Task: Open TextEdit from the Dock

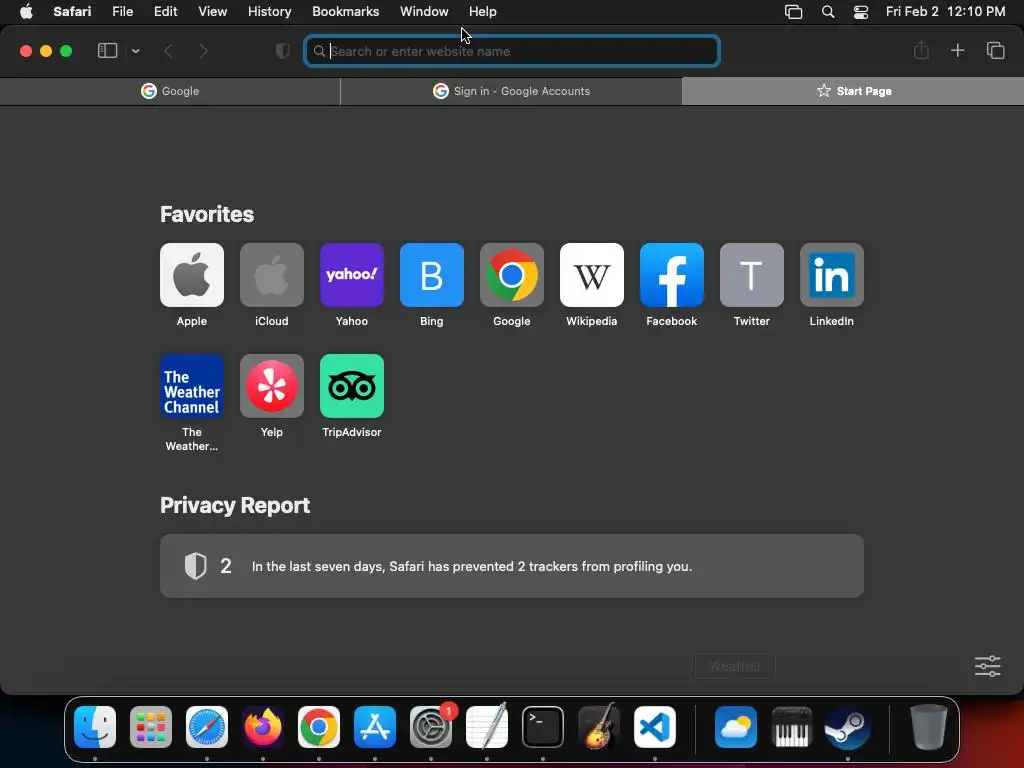Action: click(487, 727)
